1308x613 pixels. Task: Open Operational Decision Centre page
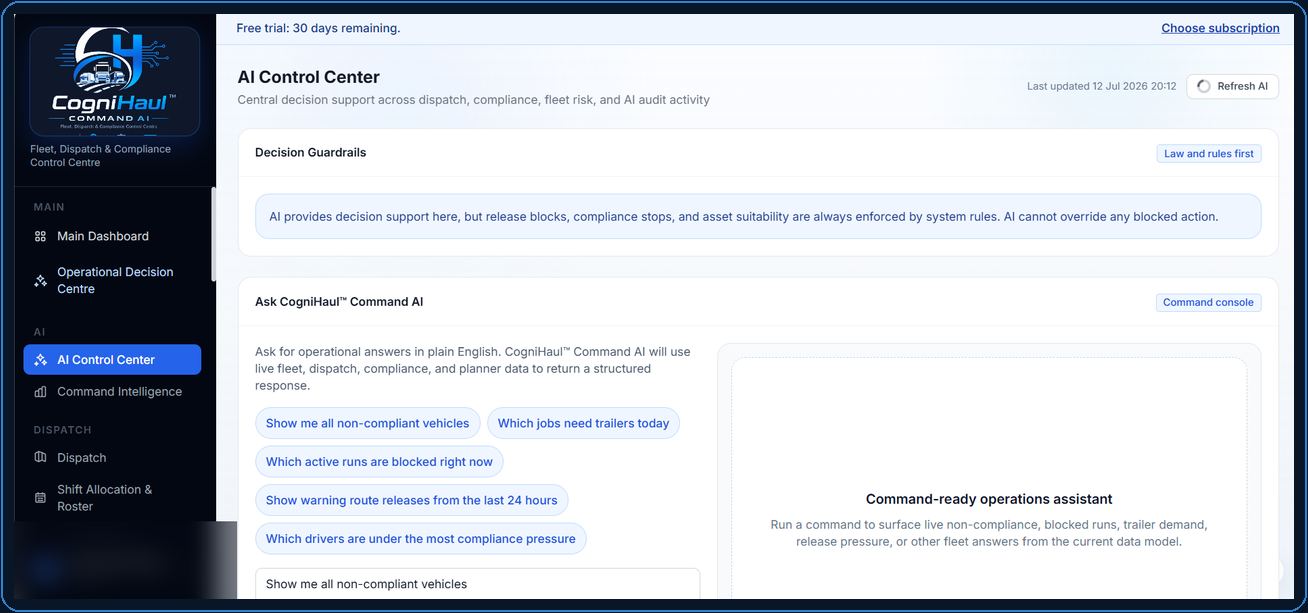point(112,280)
